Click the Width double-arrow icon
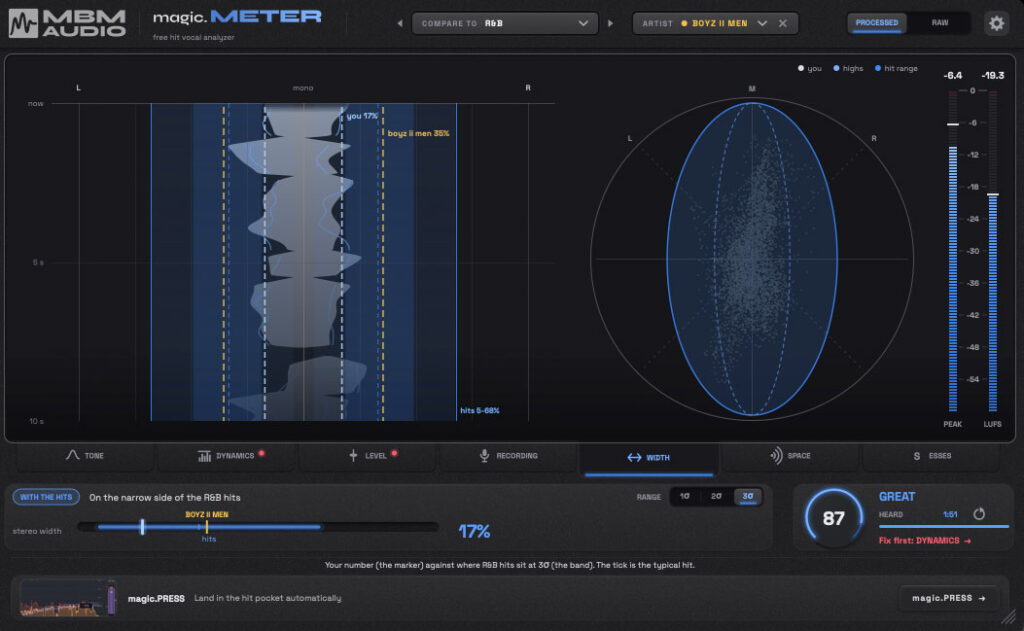This screenshot has height=631, width=1024. click(x=634, y=458)
